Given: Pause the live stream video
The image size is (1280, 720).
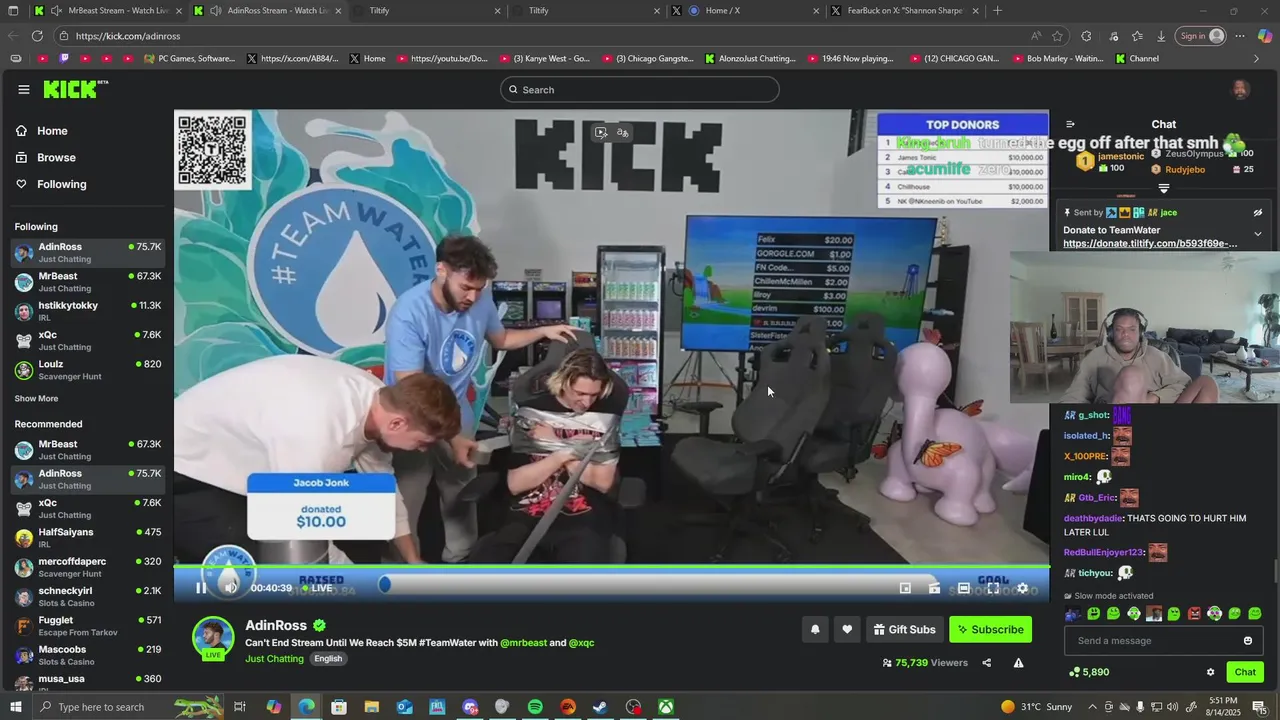Looking at the screenshot, I should pos(201,588).
